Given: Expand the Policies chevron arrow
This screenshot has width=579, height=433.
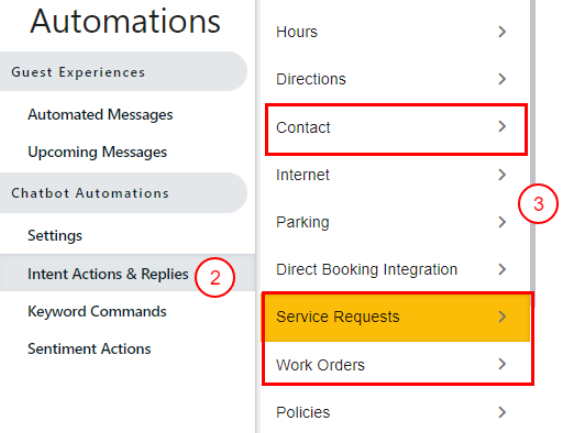Looking at the screenshot, I should click(x=501, y=412).
